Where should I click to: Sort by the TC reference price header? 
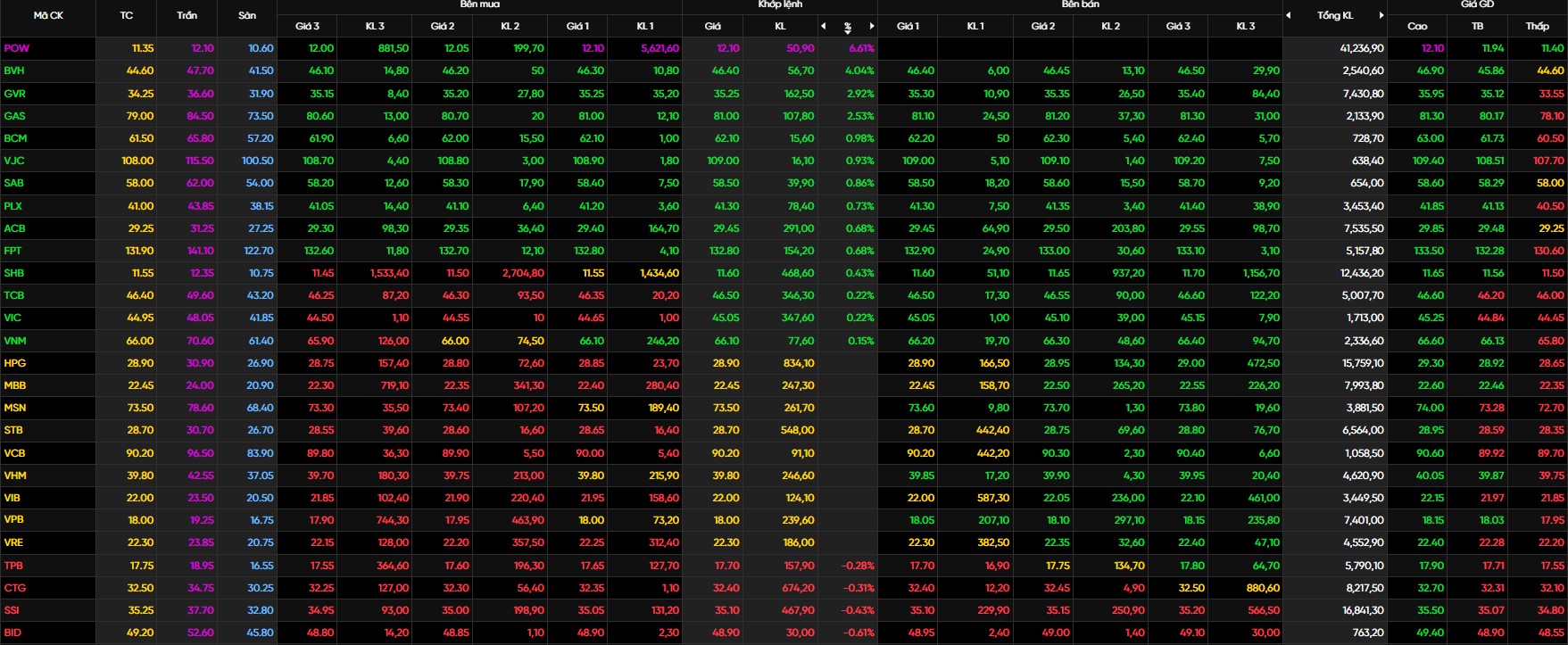(126, 15)
